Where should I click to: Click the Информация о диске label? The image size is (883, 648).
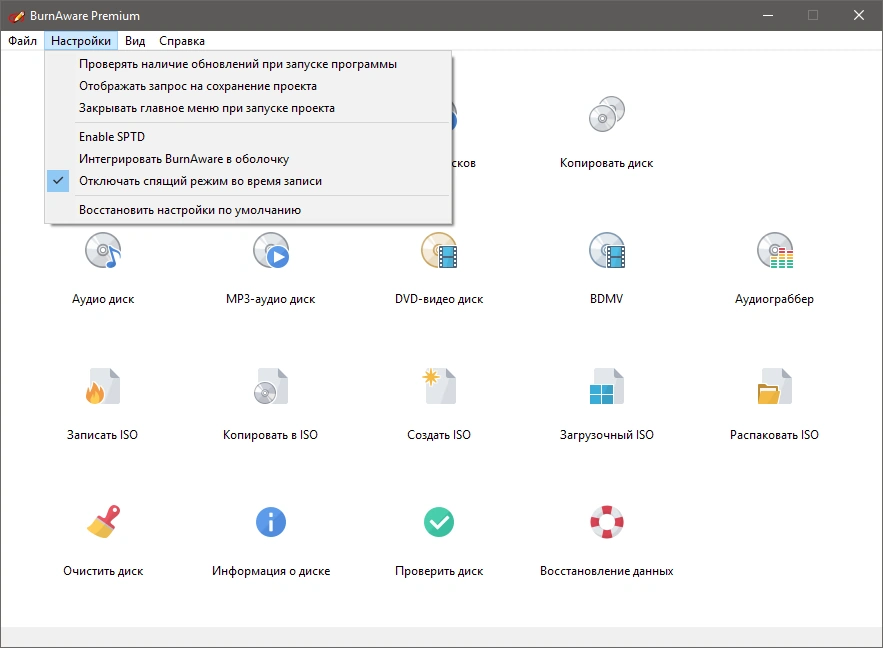point(271,571)
